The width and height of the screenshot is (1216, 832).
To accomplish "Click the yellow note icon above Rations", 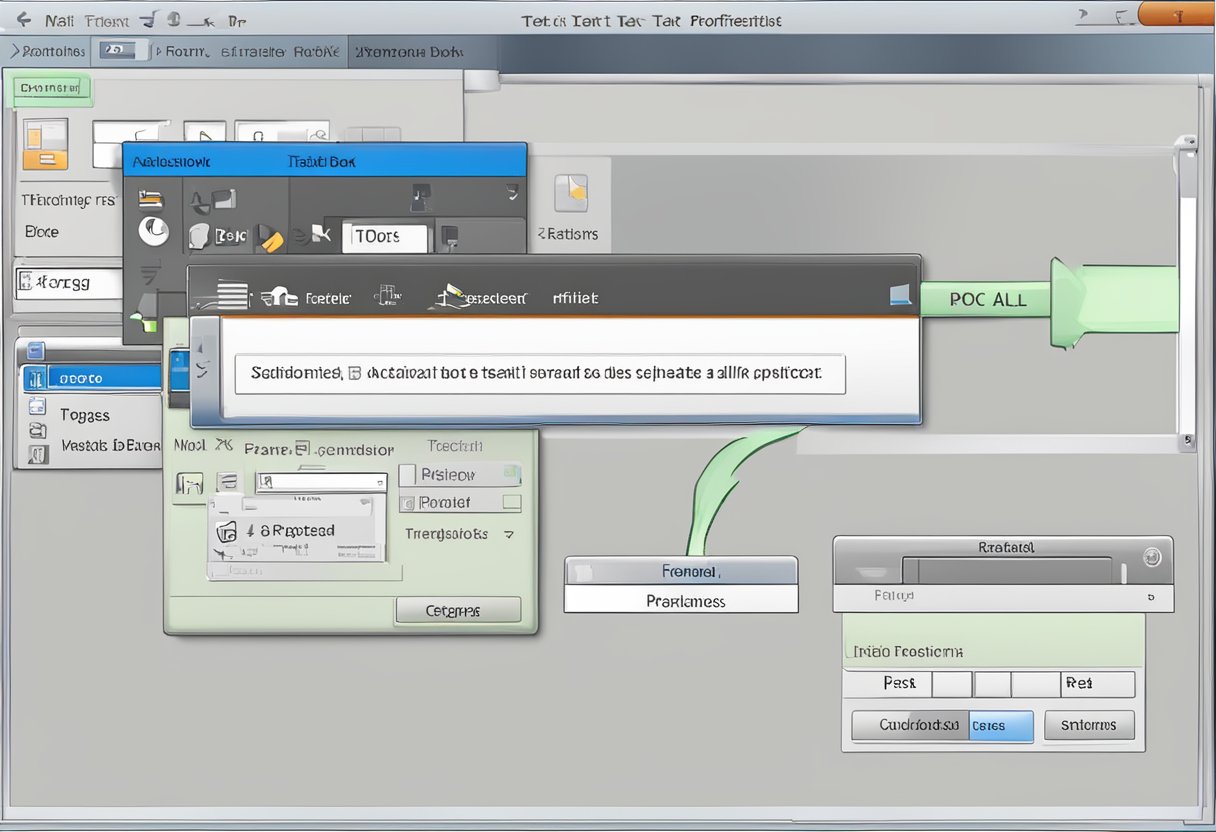I will click(x=572, y=192).
